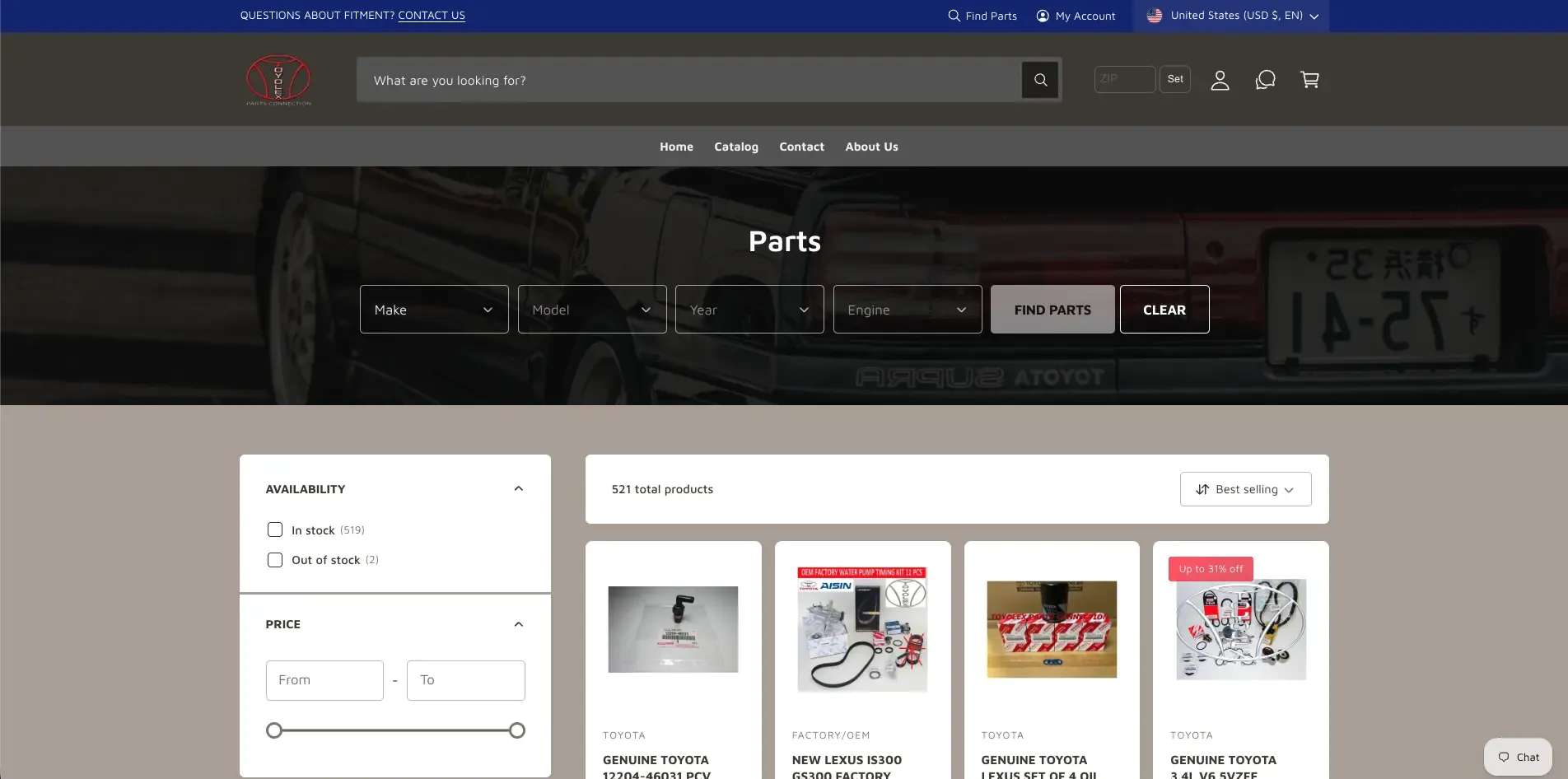The width and height of the screenshot is (1568, 779).
Task: Click the FACTORY/OEM vendor label
Action: coord(831,735)
